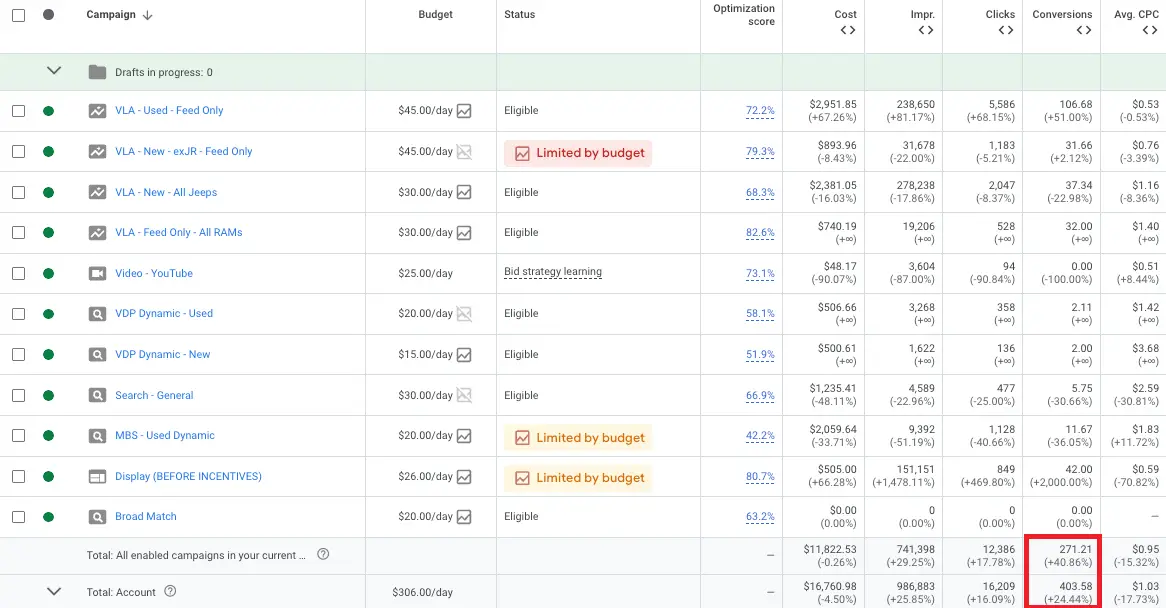
Task: Click the campaign type icon for VLA - New - All Jeeps
Action: point(97,193)
